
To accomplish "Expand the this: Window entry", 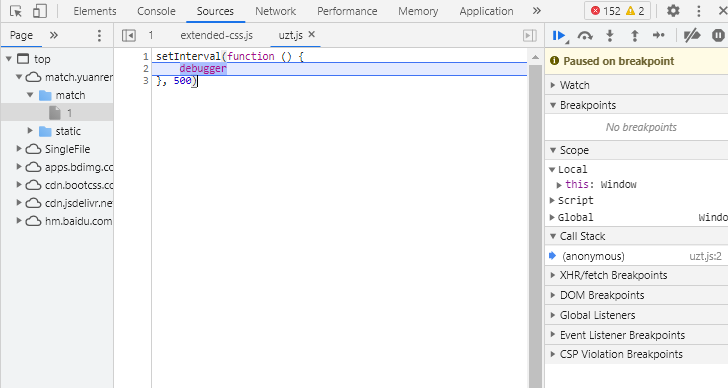I will point(559,185).
